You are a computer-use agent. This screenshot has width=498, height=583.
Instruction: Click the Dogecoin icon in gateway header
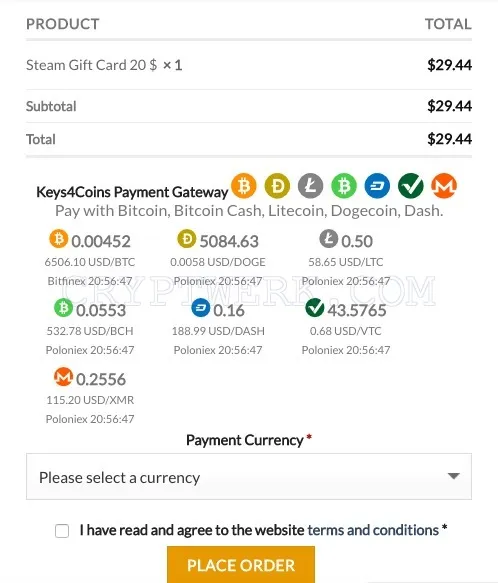pyautogui.click(x=277, y=186)
